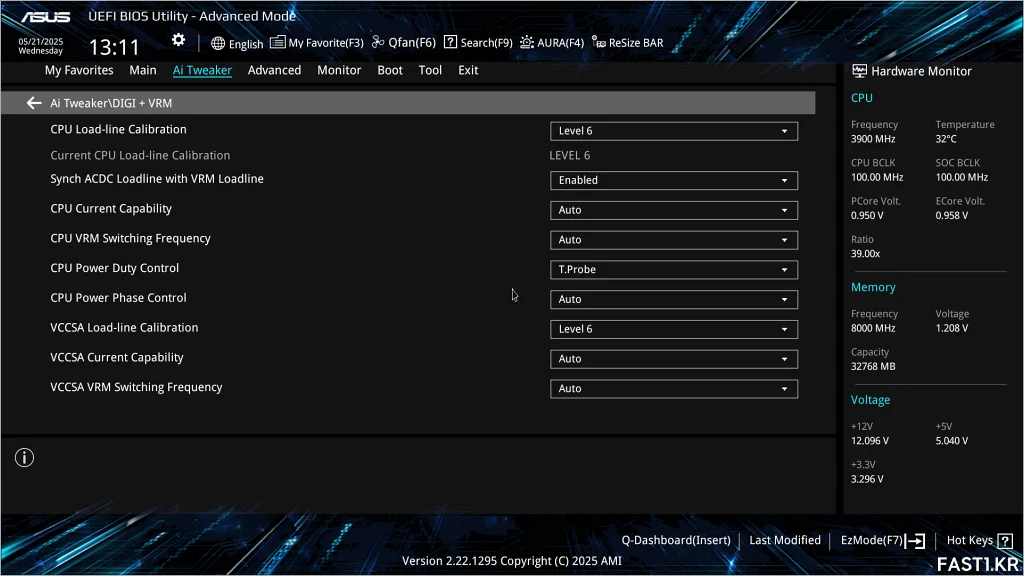1024x576 pixels.
Task: Click the Qfan fan icon
Action: (x=378, y=42)
